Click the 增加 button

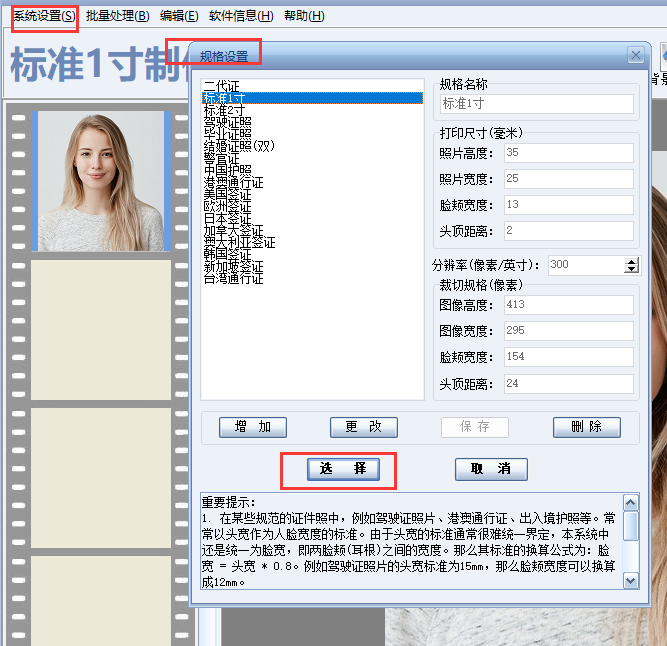(253, 427)
